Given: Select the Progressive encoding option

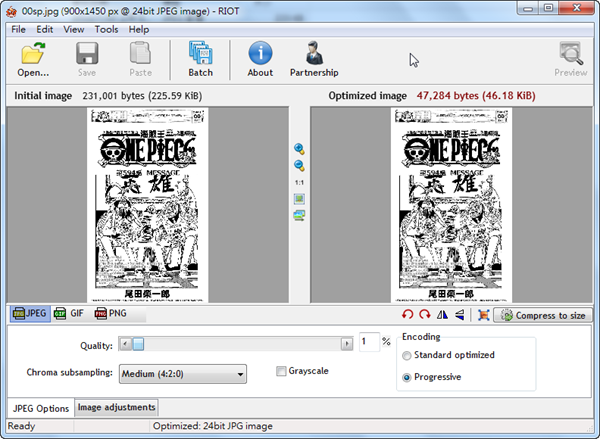Looking at the screenshot, I should pos(406,377).
